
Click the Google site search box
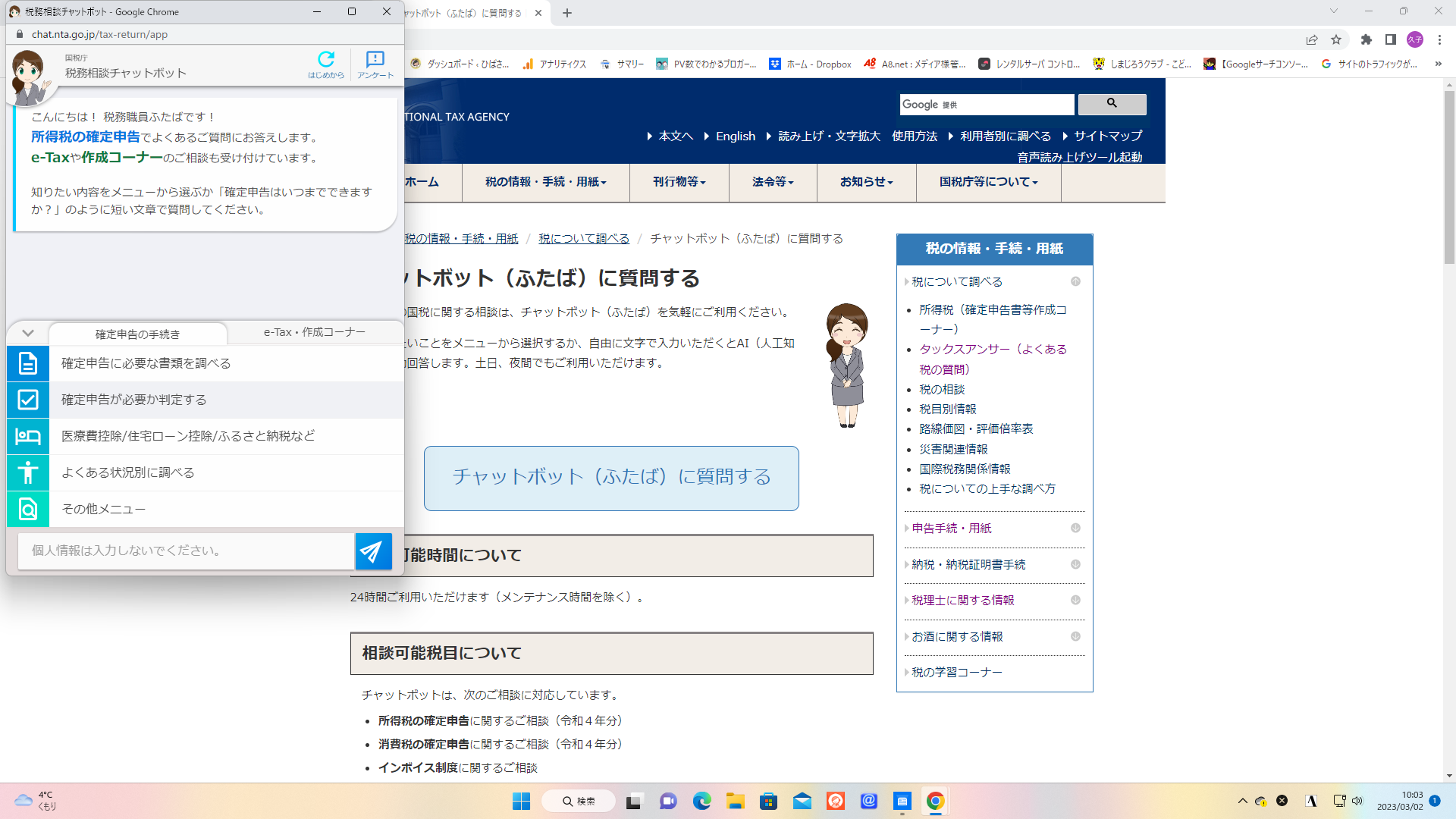[x=987, y=104]
